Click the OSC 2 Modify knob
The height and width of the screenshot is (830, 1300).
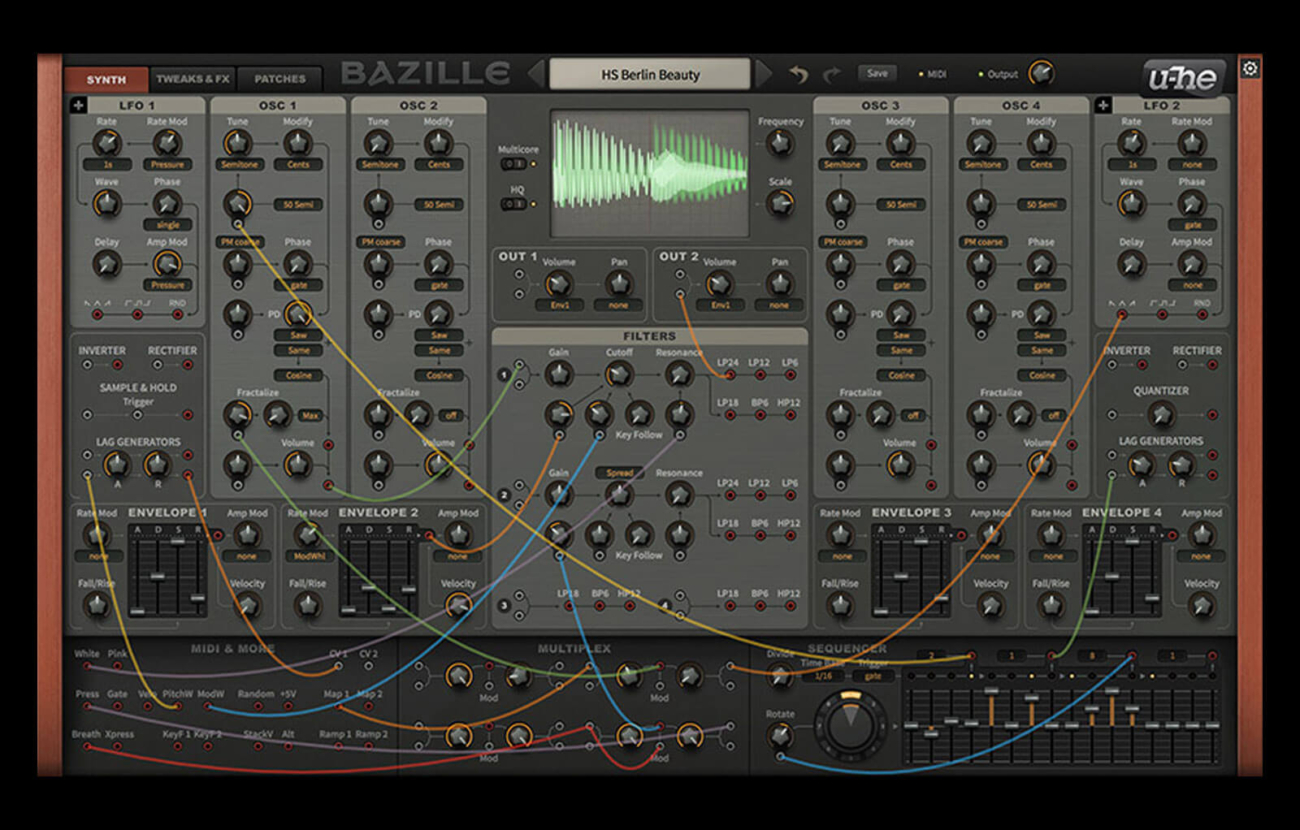coord(438,144)
